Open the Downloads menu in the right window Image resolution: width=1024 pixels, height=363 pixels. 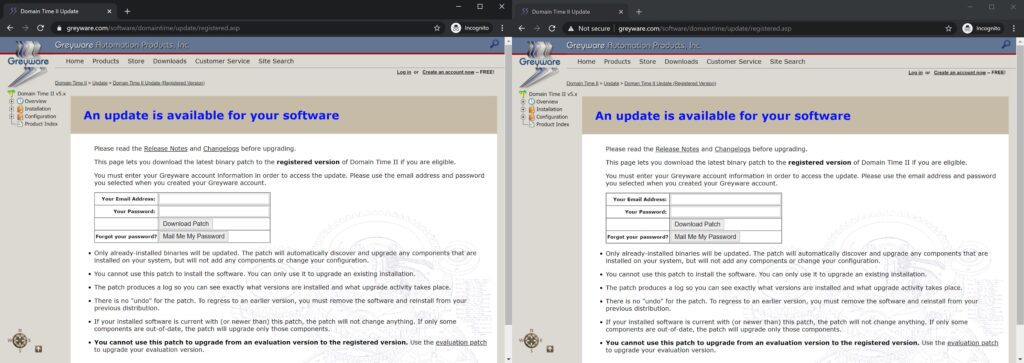pyautogui.click(x=681, y=61)
